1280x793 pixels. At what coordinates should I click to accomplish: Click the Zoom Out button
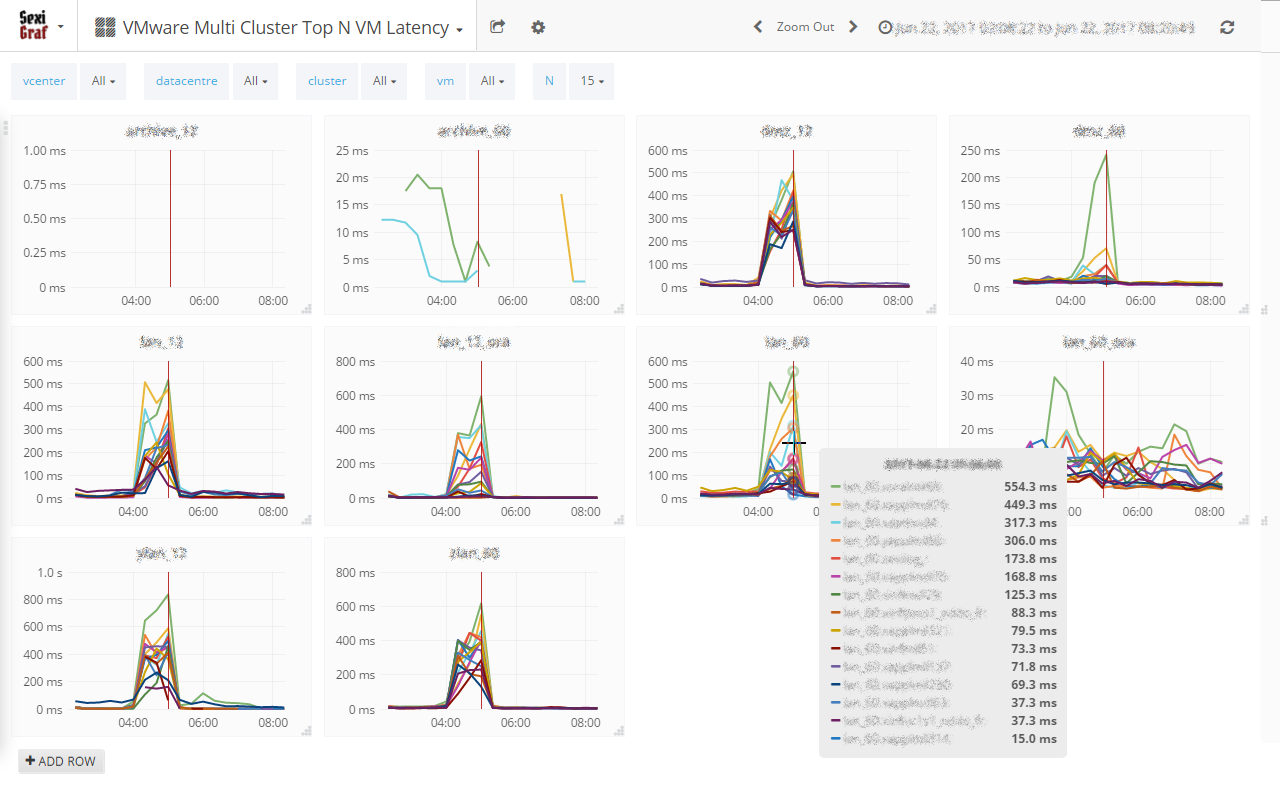click(x=805, y=27)
